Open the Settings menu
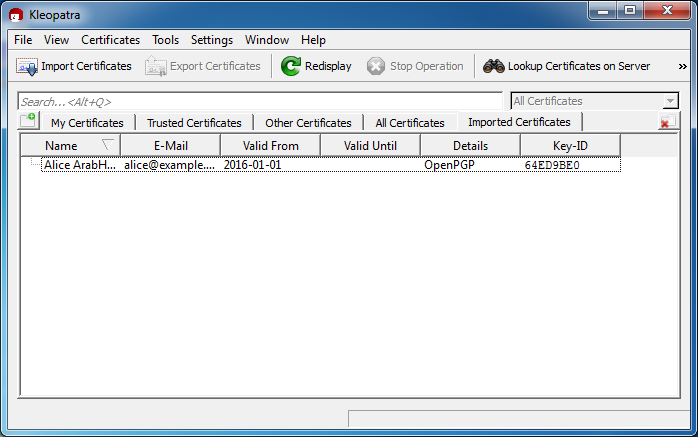Screen dimensions: 698x437 (212, 40)
